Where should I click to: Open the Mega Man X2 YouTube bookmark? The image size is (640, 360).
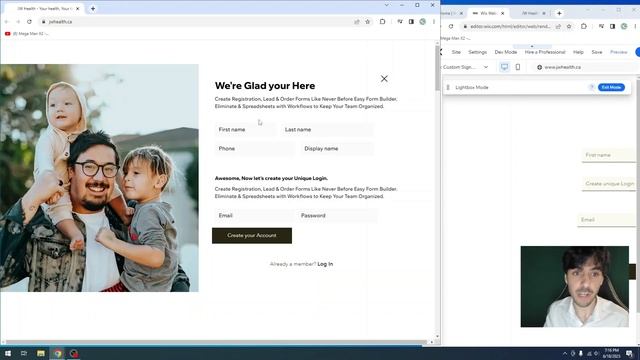pos(27,34)
